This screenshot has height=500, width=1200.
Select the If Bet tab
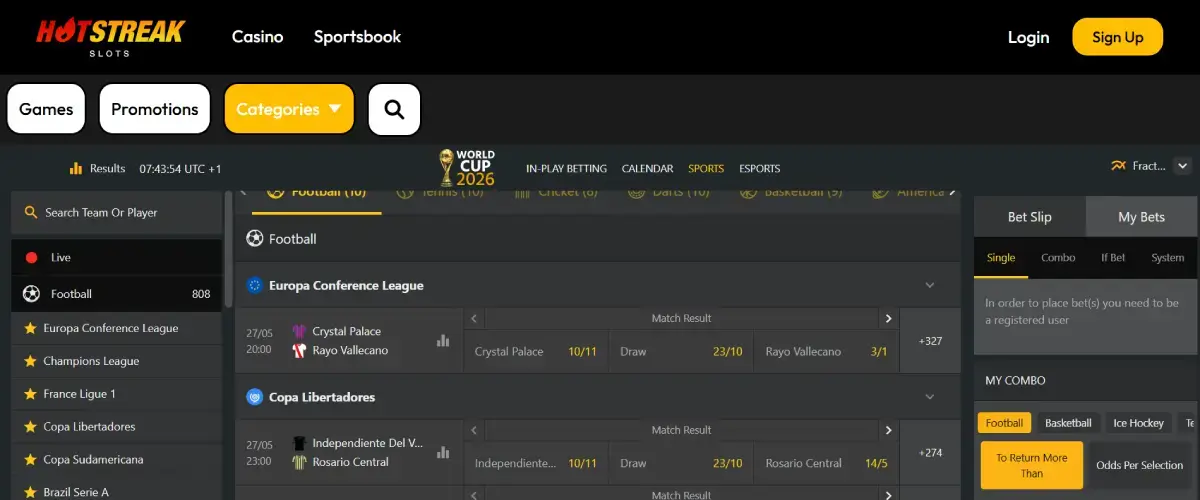coord(1113,258)
